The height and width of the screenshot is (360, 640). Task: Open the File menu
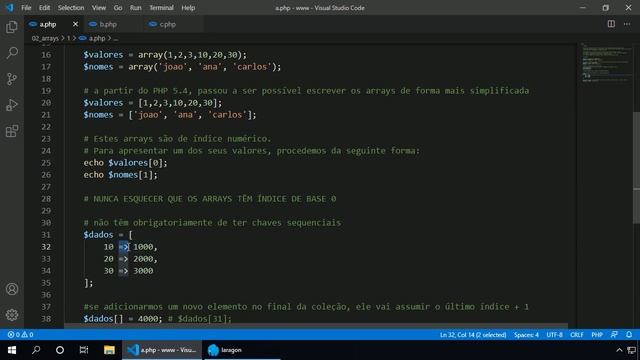point(26,8)
